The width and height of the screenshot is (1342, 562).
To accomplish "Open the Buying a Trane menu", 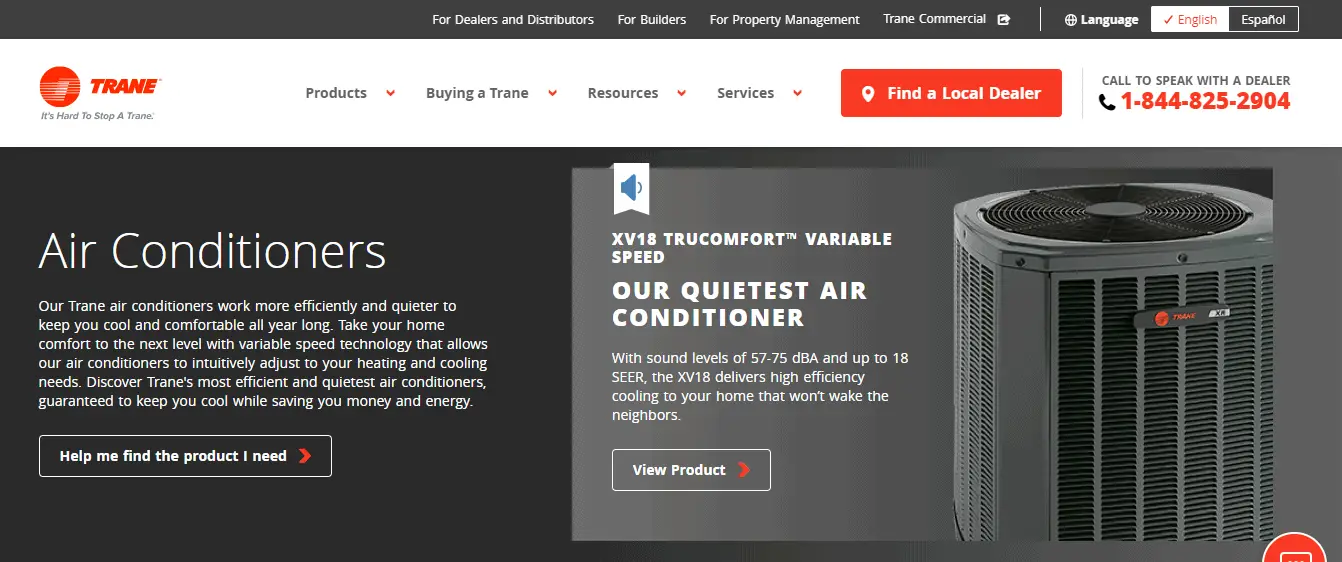I will click(x=477, y=93).
